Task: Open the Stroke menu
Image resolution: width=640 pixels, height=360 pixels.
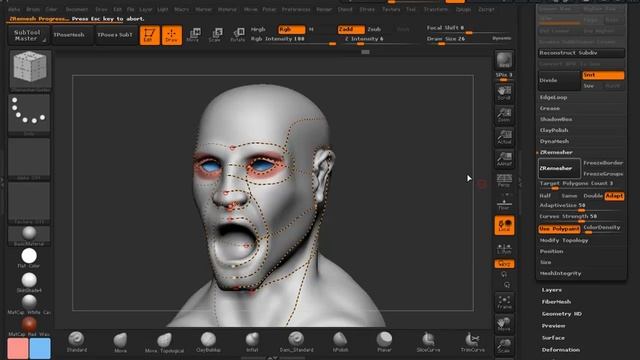Action: coord(367,9)
